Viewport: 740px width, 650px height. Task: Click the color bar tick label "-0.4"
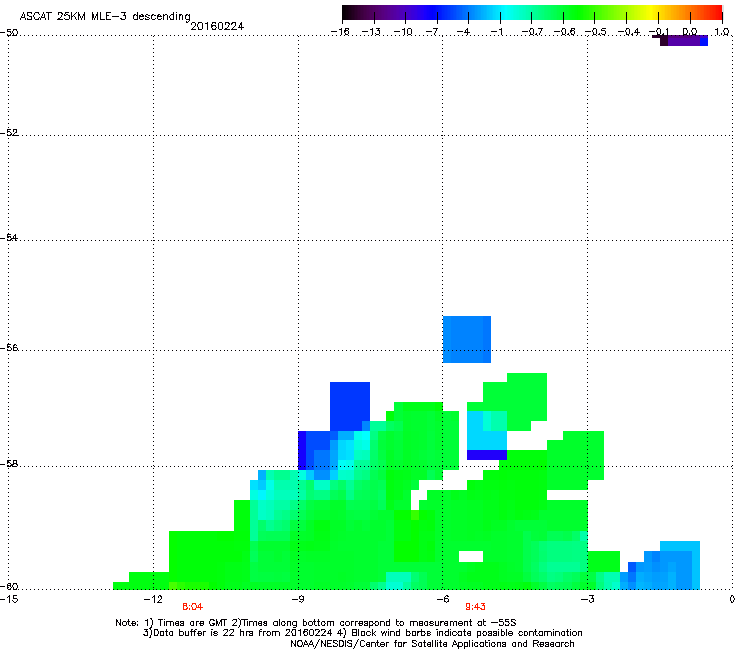click(x=629, y=32)
